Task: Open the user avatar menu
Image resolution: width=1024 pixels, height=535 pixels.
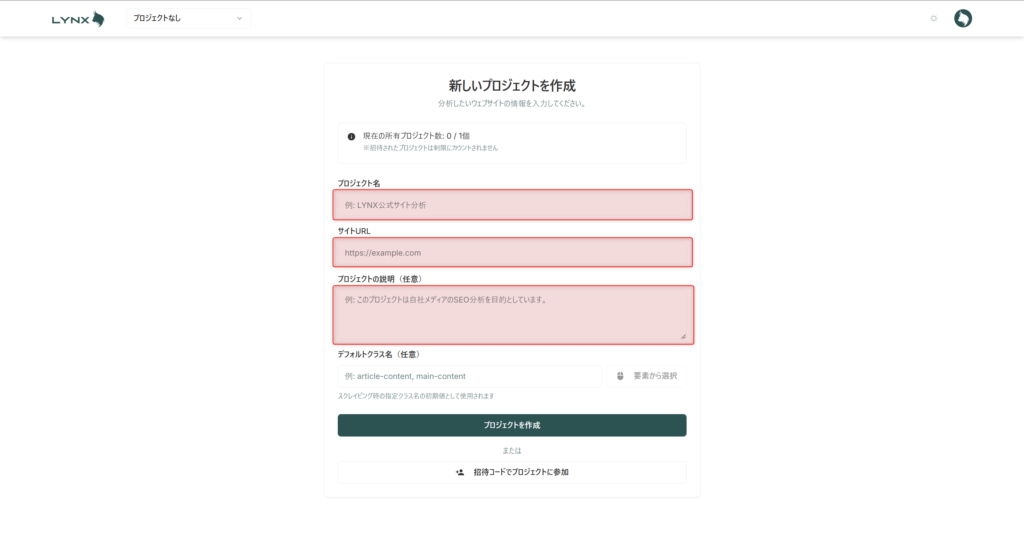Action: [x=963, y=19]
